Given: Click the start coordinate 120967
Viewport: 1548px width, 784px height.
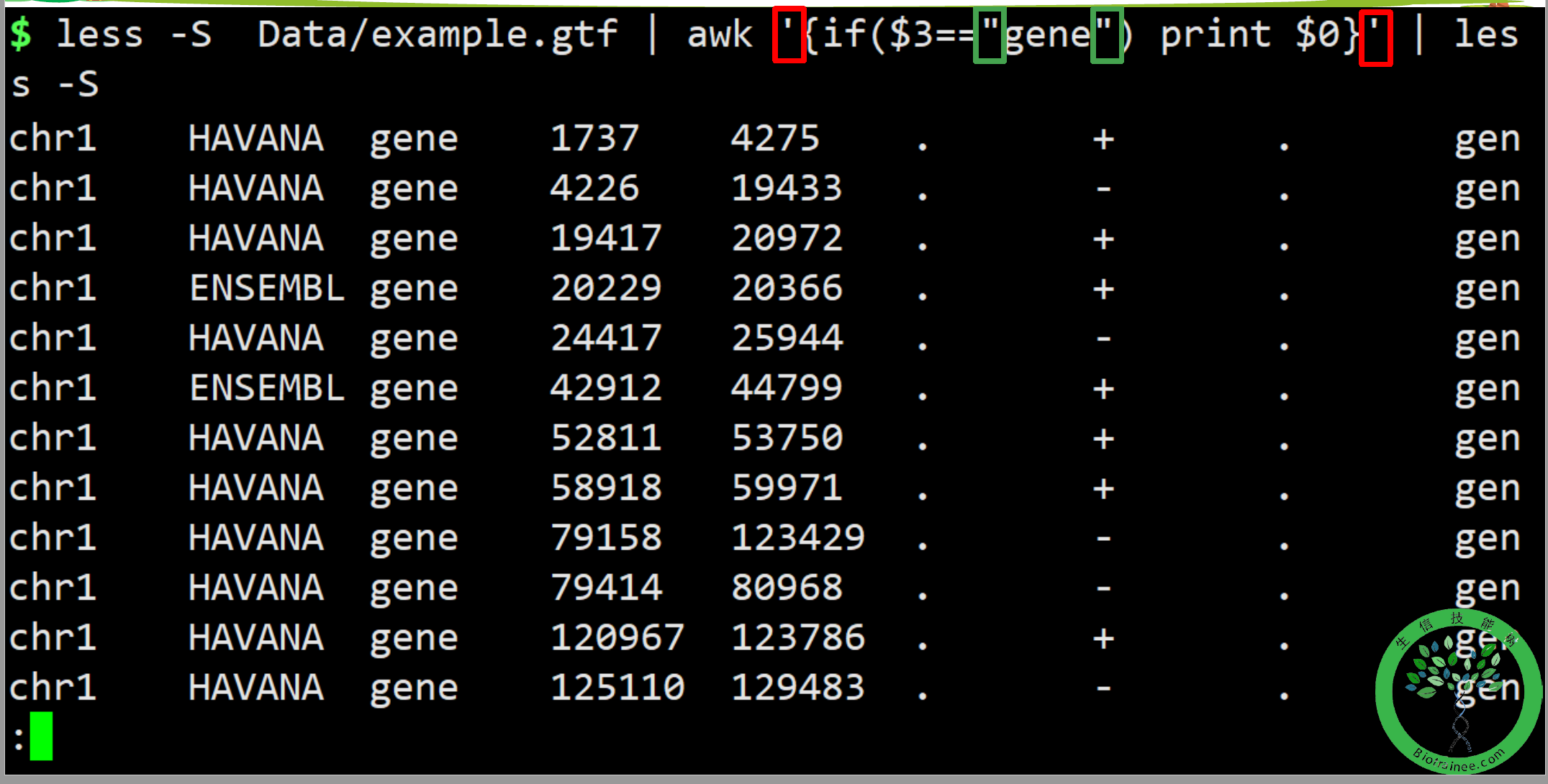Looking at the screenshot, I should (x=617, y=638).
